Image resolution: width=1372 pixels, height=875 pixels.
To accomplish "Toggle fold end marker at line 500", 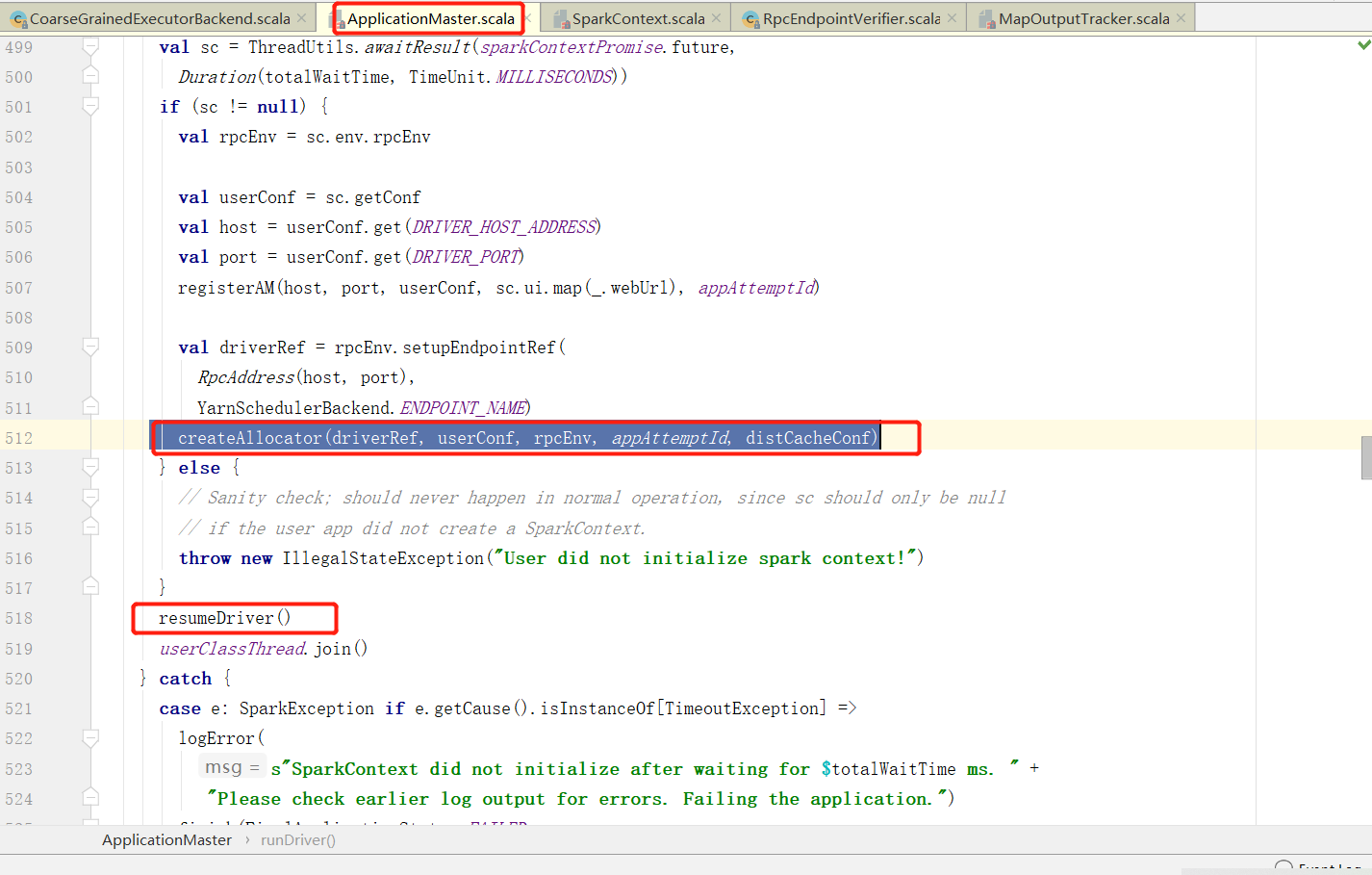I will pyautogui.click(x=90, y=76).
